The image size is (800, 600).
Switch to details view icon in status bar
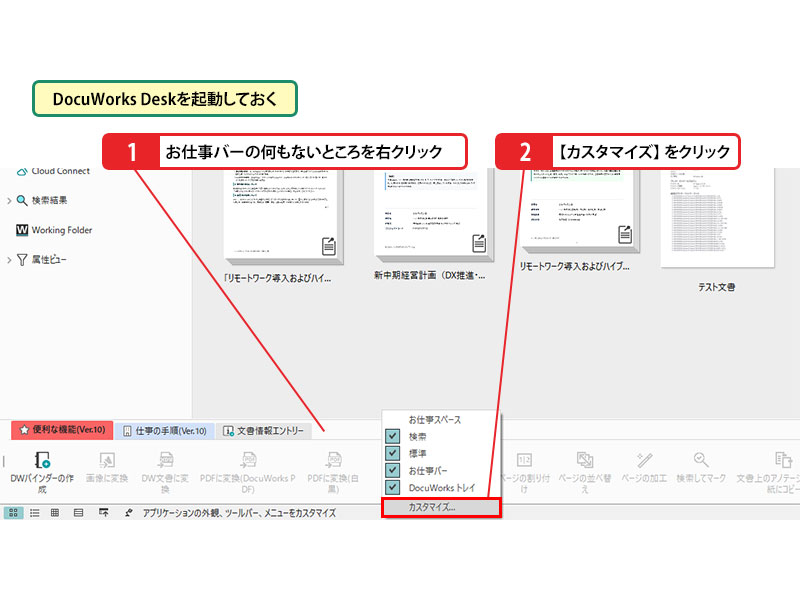tap(78, 513)
